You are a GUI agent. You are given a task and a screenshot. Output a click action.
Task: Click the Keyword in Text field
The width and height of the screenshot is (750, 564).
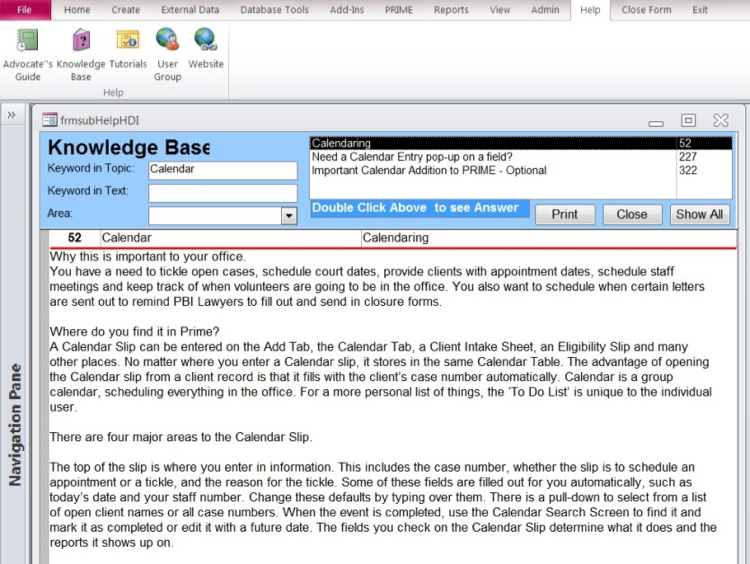(222, 192)
